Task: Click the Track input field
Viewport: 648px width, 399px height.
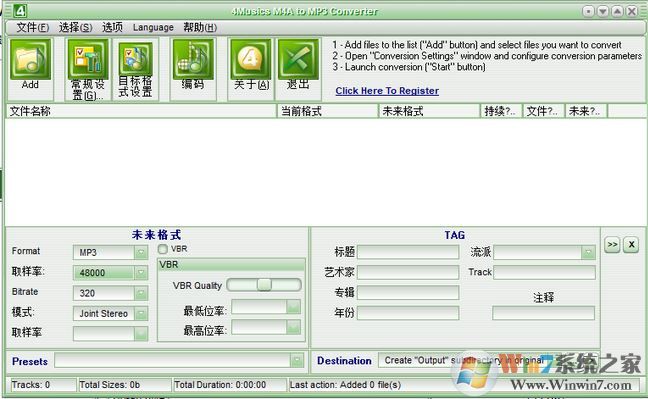Action: click(x=544, y=272)
